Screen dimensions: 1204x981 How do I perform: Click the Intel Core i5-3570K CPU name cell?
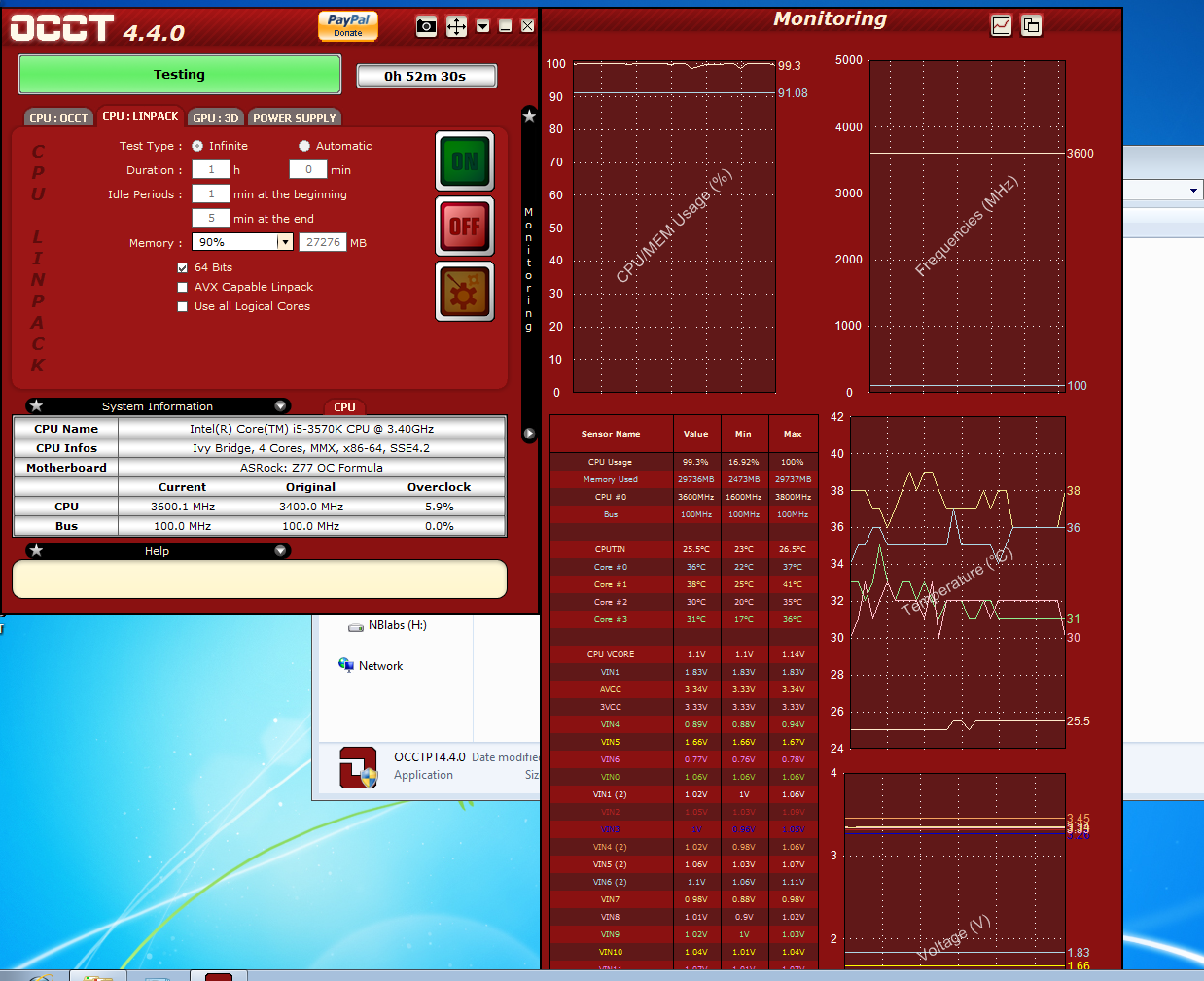pyautogui.click(x=311, y=429)
